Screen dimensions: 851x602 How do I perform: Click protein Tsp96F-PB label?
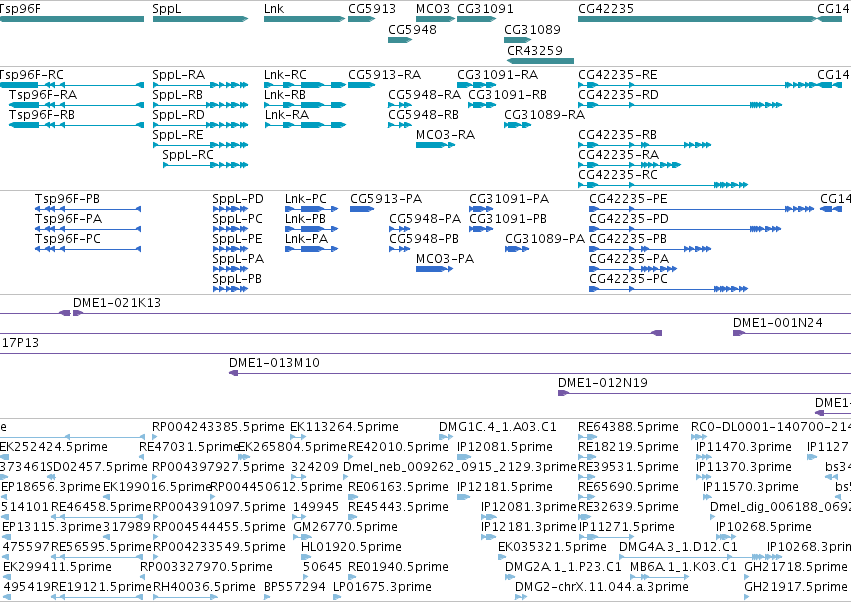tap(68, 199)
